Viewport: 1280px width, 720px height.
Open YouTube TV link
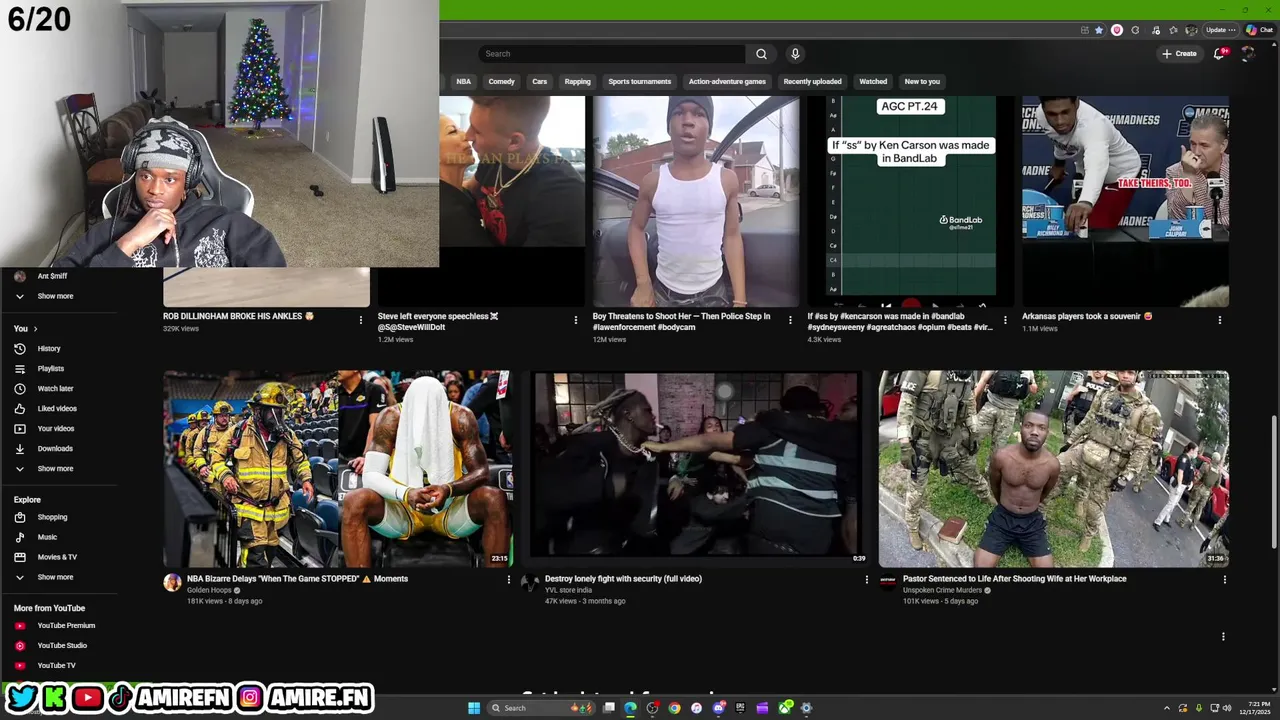(58, 666)
